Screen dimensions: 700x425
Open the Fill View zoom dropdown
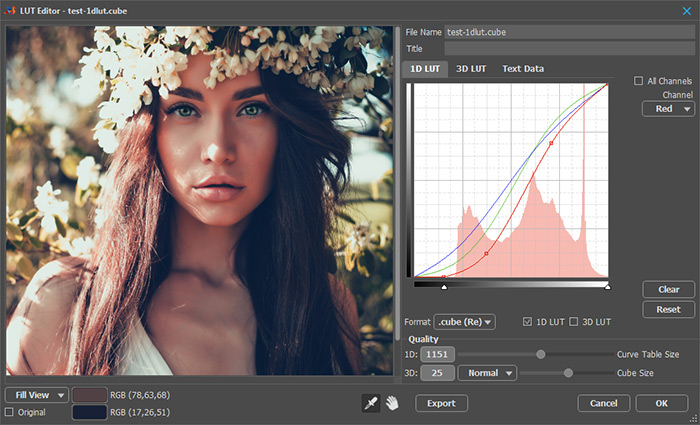click(37, 395)
